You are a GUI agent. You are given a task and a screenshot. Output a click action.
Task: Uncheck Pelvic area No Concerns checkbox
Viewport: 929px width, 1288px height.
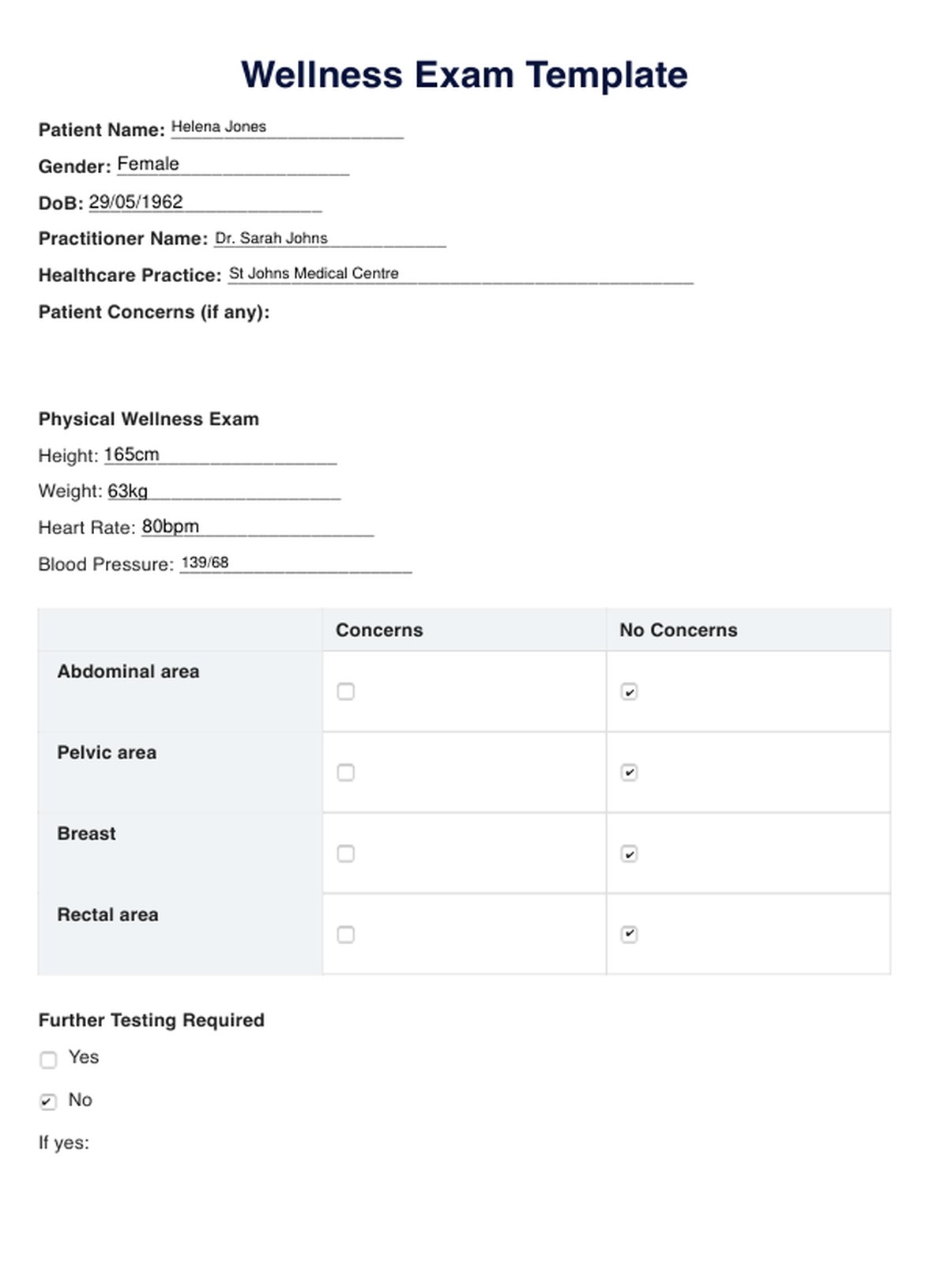click(629, 773)
